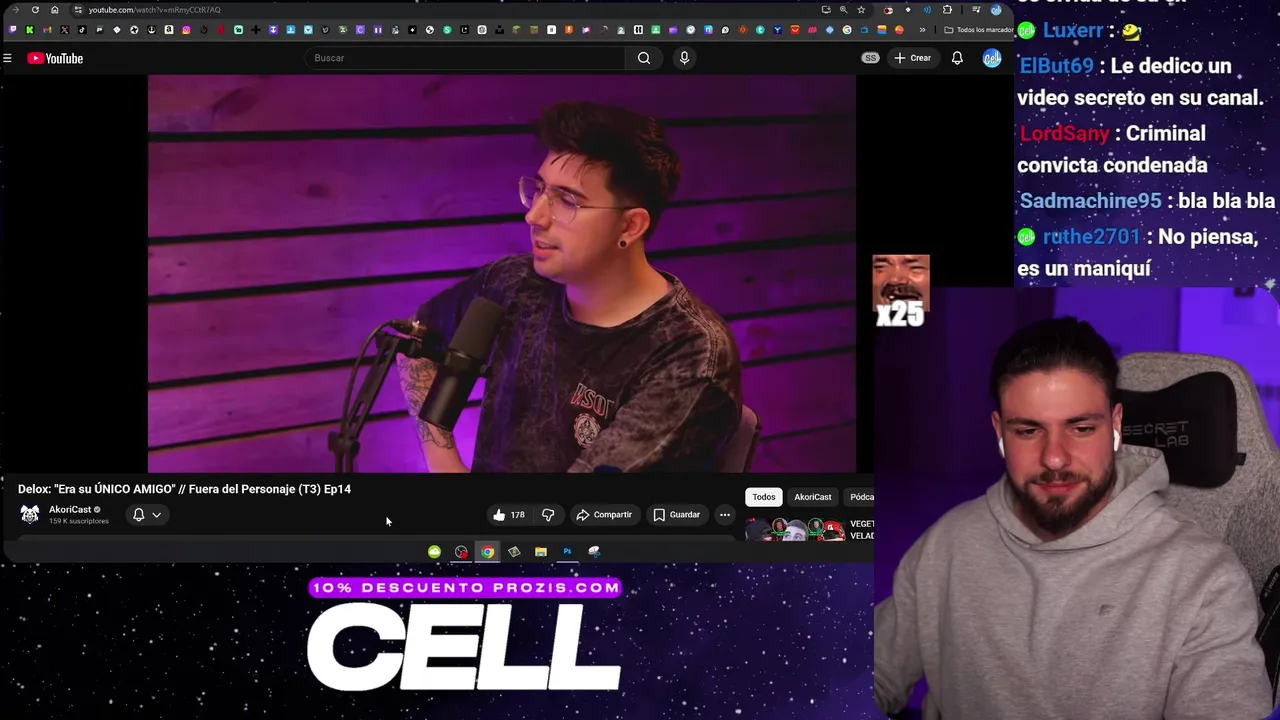Toggle the AkoriCast subscription bell
1280x720 pixels.
[139, 515]
